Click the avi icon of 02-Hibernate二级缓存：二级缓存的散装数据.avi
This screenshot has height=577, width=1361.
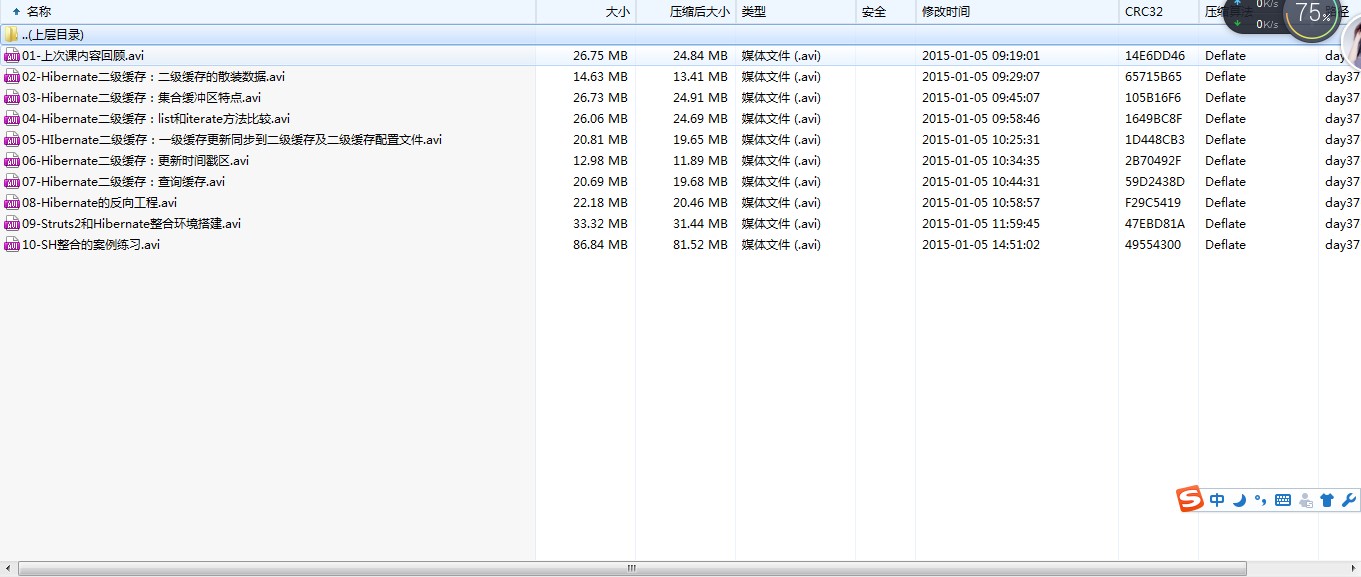[12, 77]
